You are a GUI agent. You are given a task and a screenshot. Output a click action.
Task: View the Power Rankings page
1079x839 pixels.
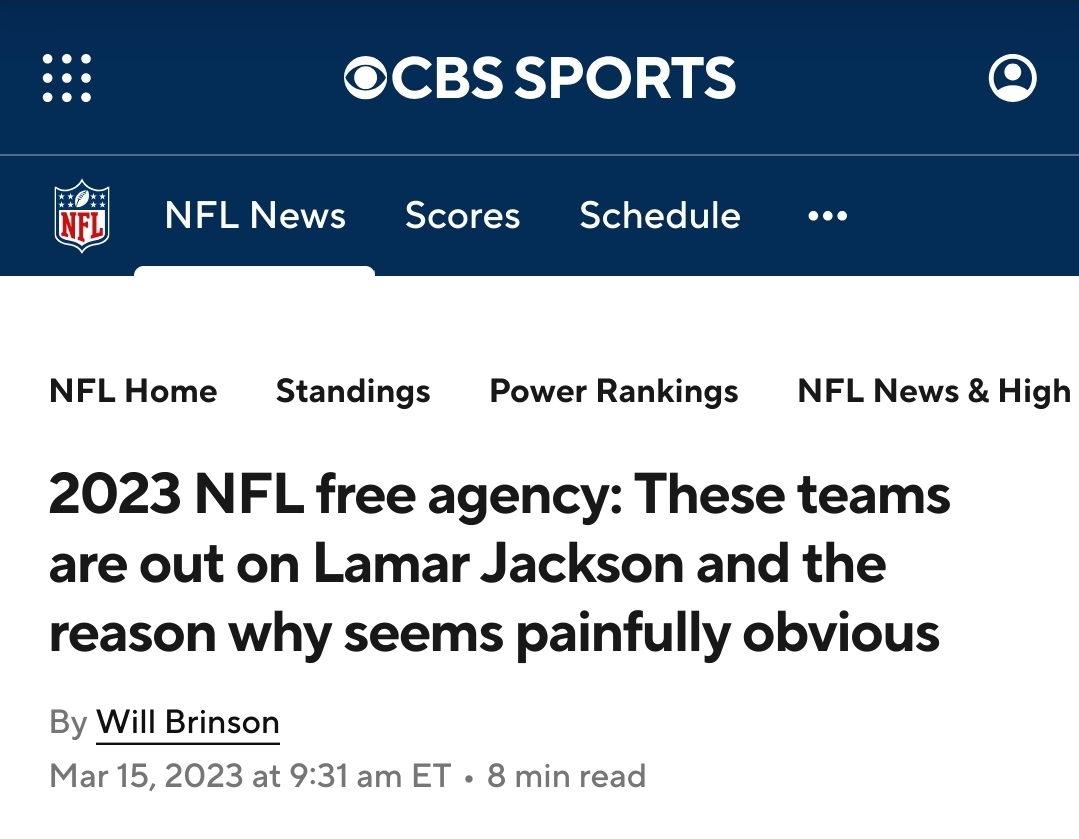614,392
